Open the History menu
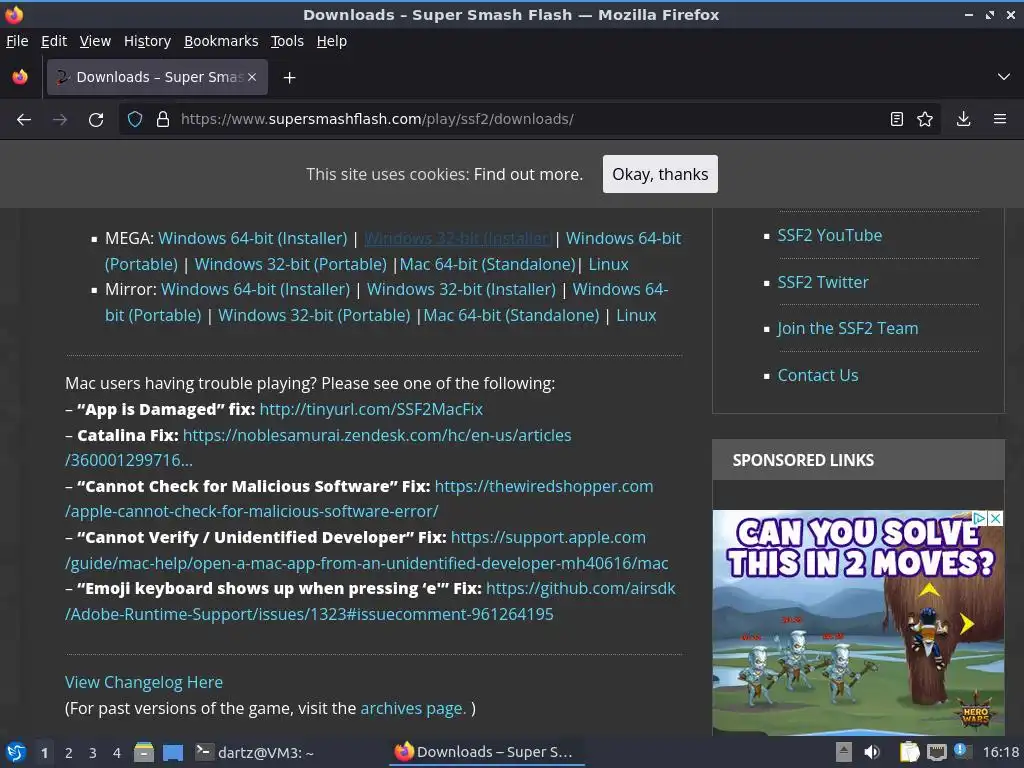This screenshot has width=1024, height=768. pos(147,41)
